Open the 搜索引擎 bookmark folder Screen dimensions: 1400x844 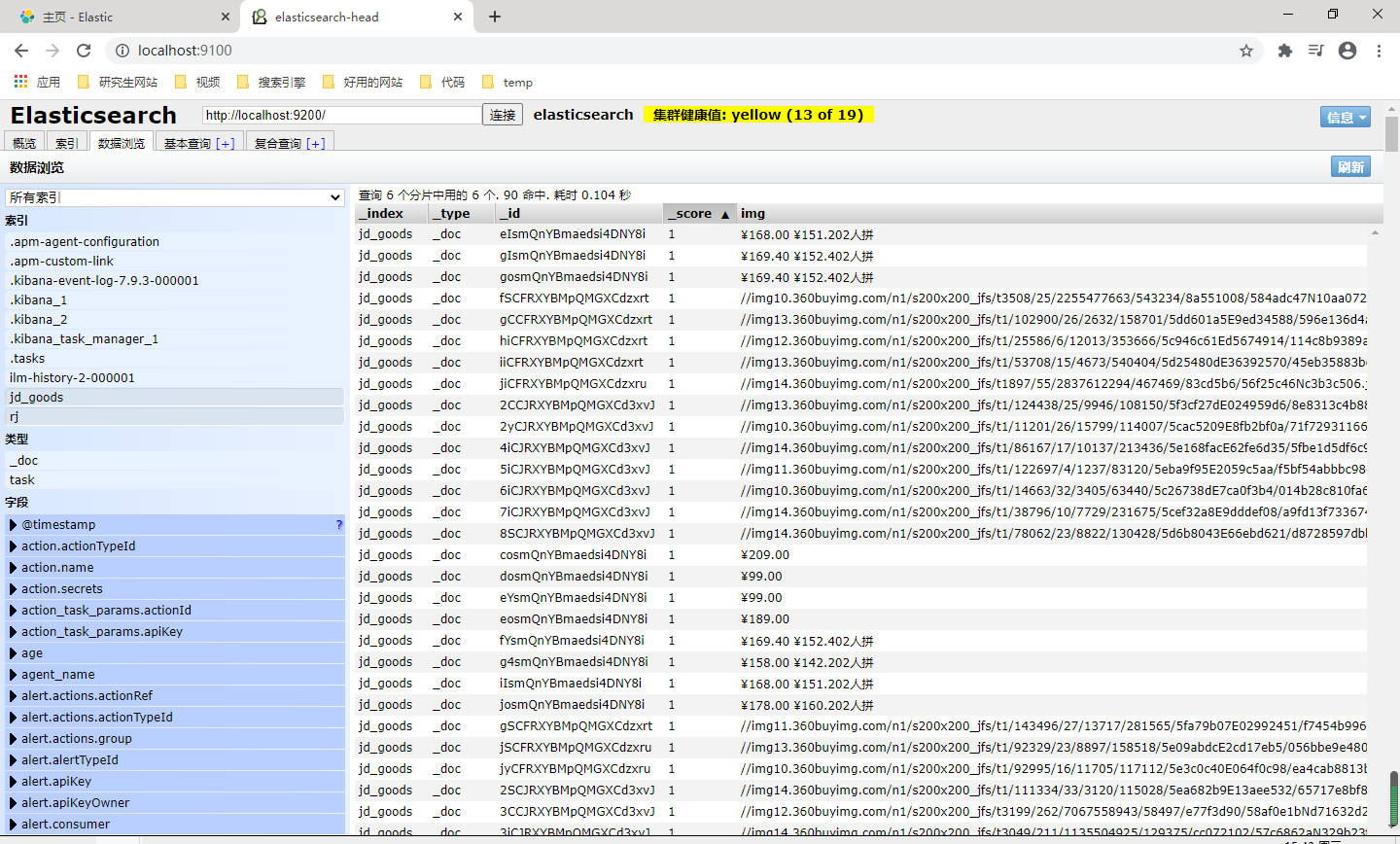[x=270, y=83]
